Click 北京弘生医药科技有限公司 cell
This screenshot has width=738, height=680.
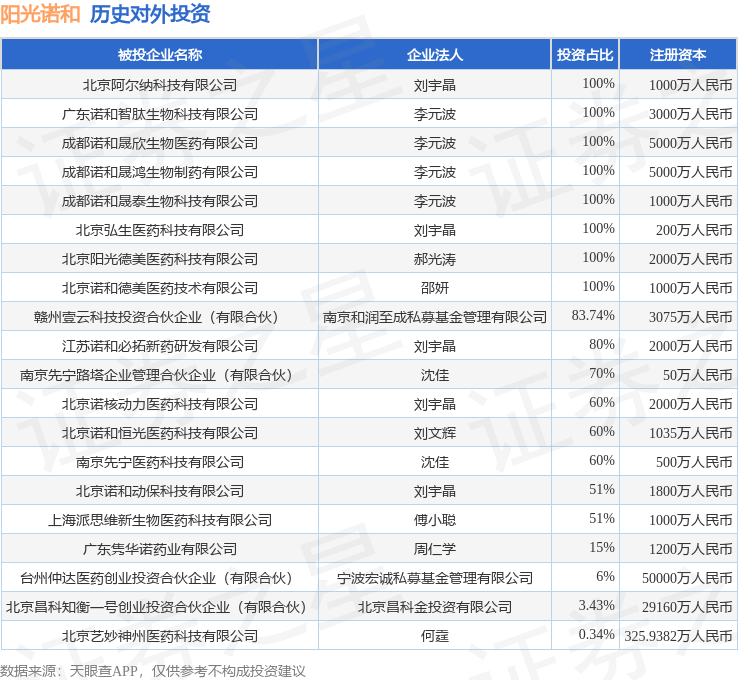160,230
